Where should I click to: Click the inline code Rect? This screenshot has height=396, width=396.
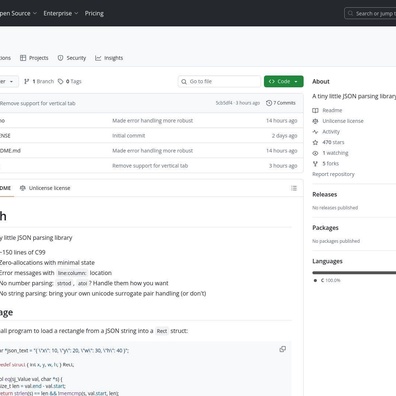pyautogui.click(x=162, y=331)
